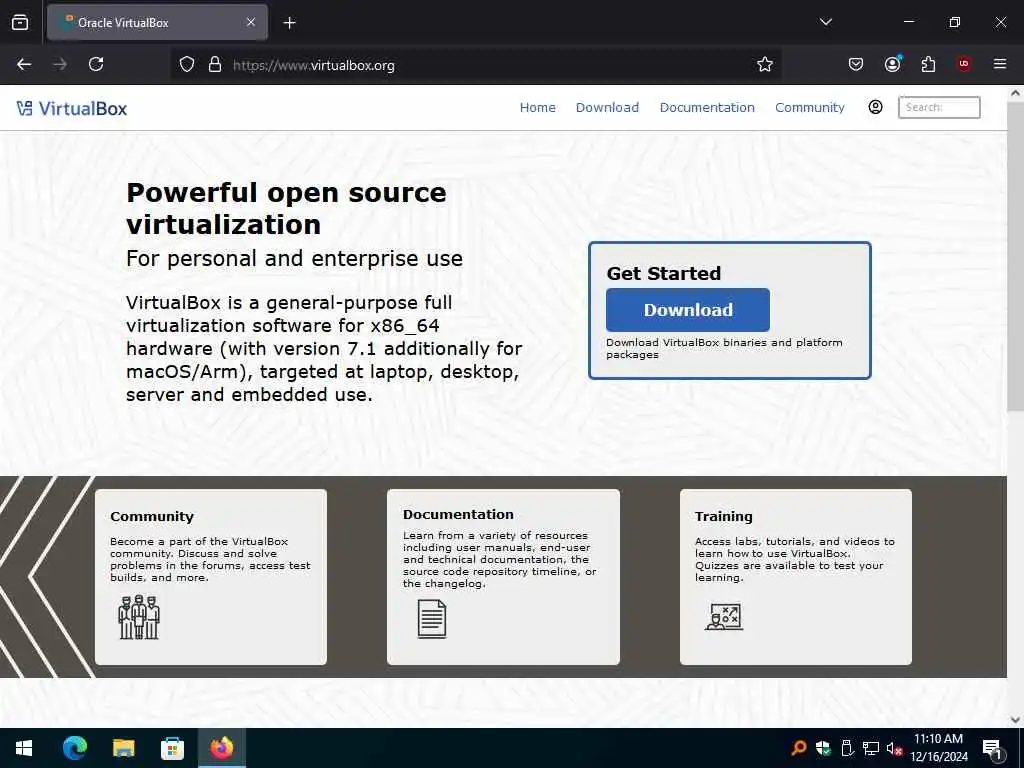This screenshot has height=768, width=1024.
Task: Open the extensions puzzle icon
Action: (928, 64)
